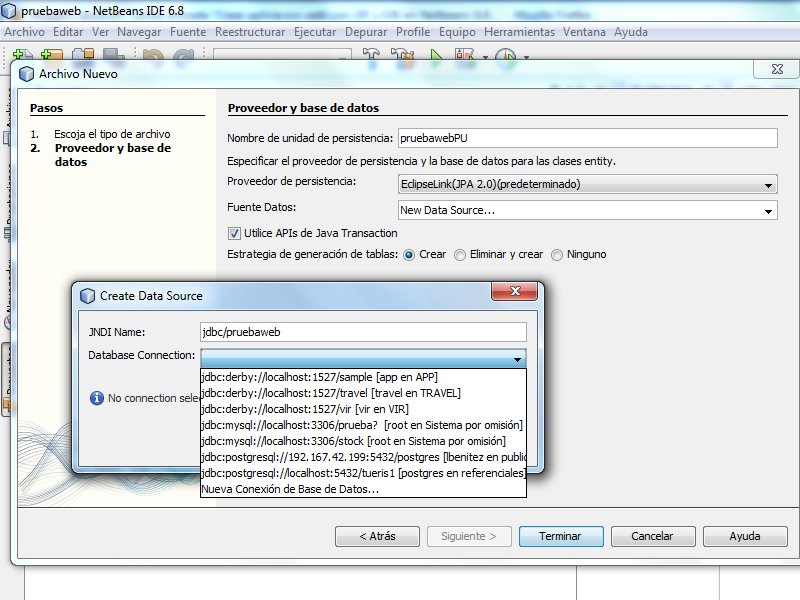The image size is (800, 600).
Task: Click the New Project toolbar icon
Action: point(52,55)
